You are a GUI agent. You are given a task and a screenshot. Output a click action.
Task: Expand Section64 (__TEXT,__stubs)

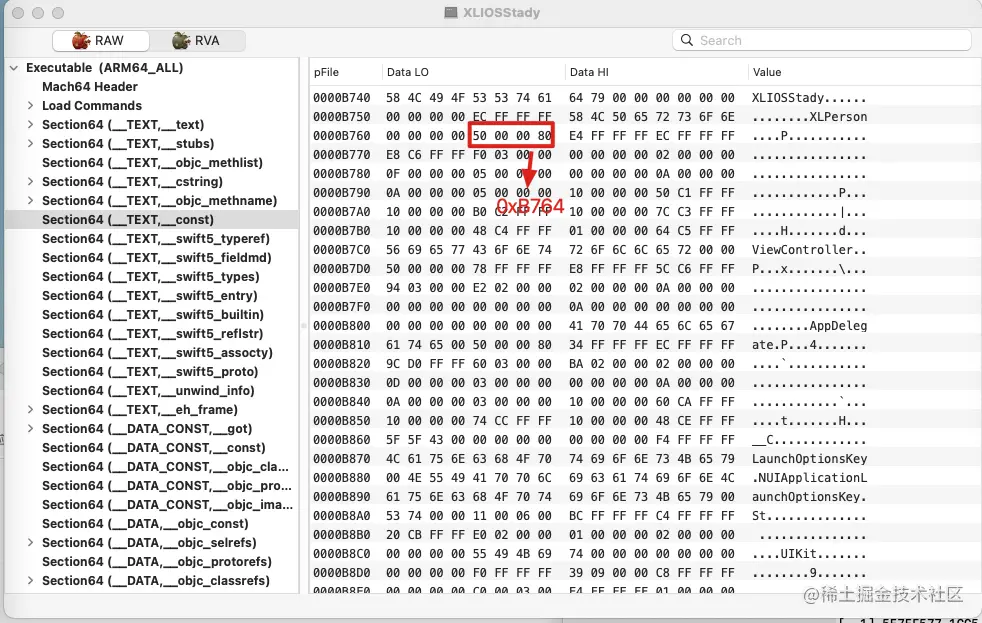[x=30, y=143]
